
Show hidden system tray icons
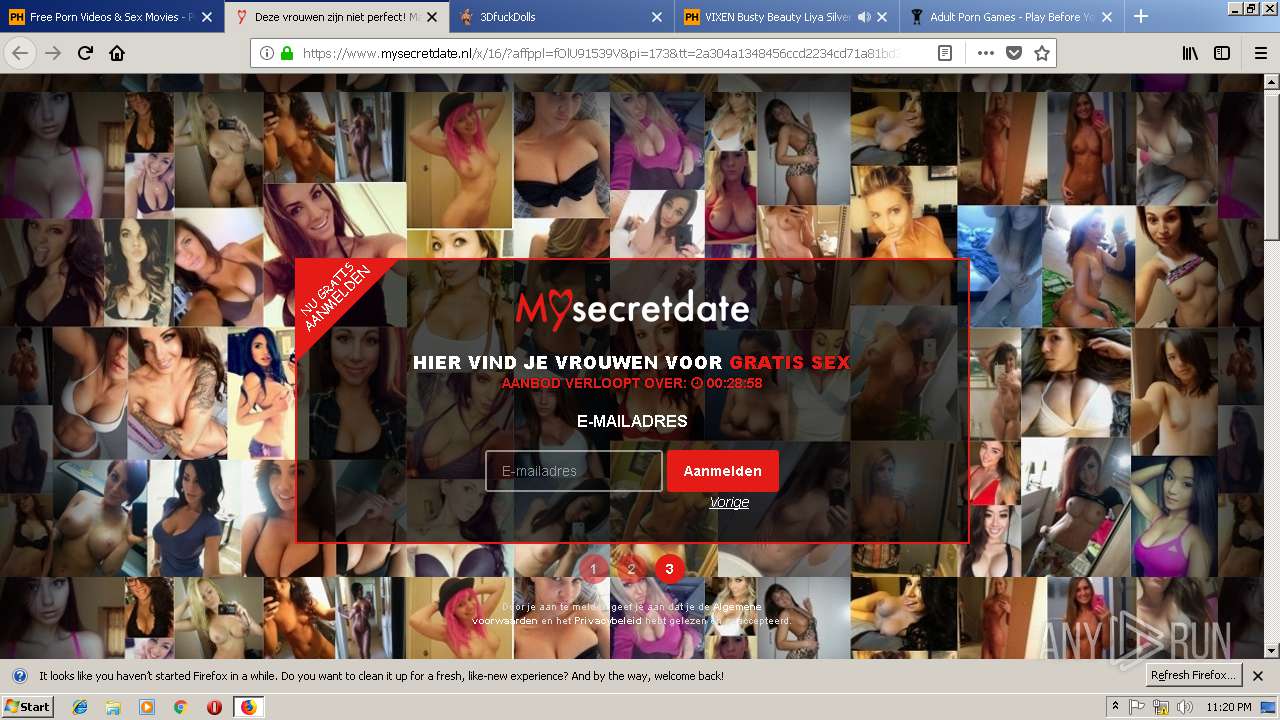(x=1115, y=707)
